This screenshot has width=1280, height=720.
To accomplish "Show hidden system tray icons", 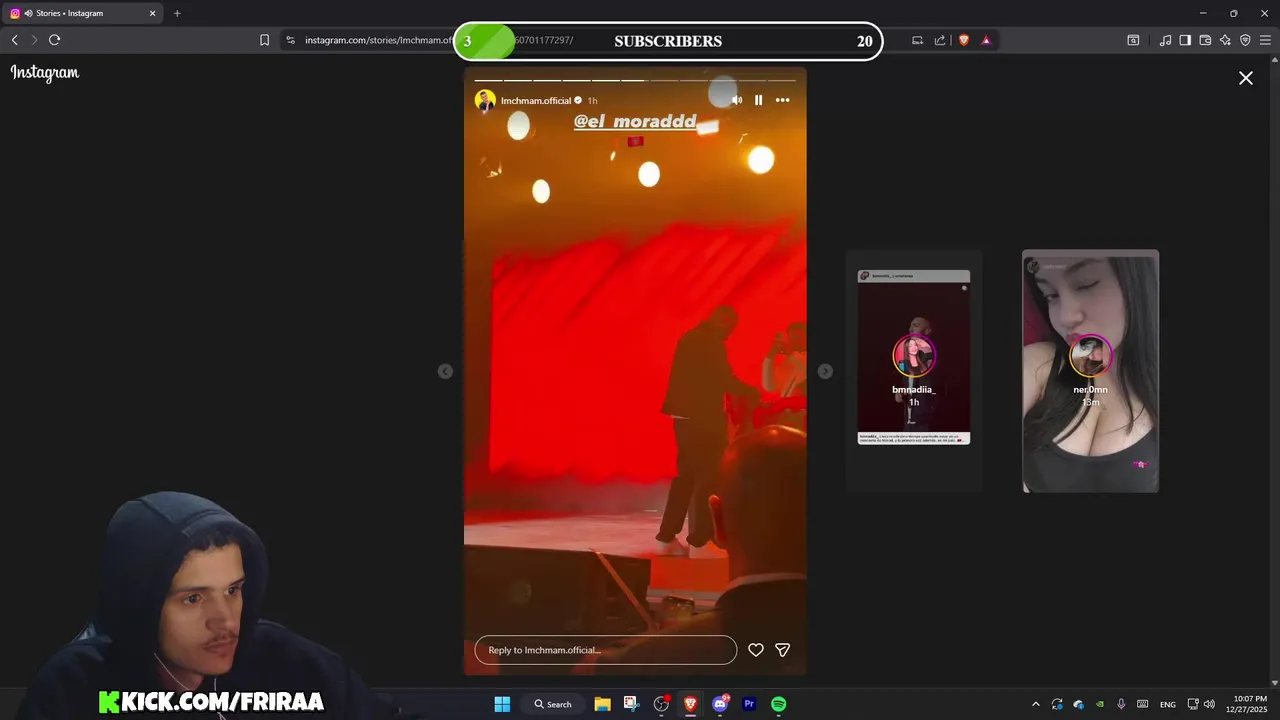I will click(1036, 704).
